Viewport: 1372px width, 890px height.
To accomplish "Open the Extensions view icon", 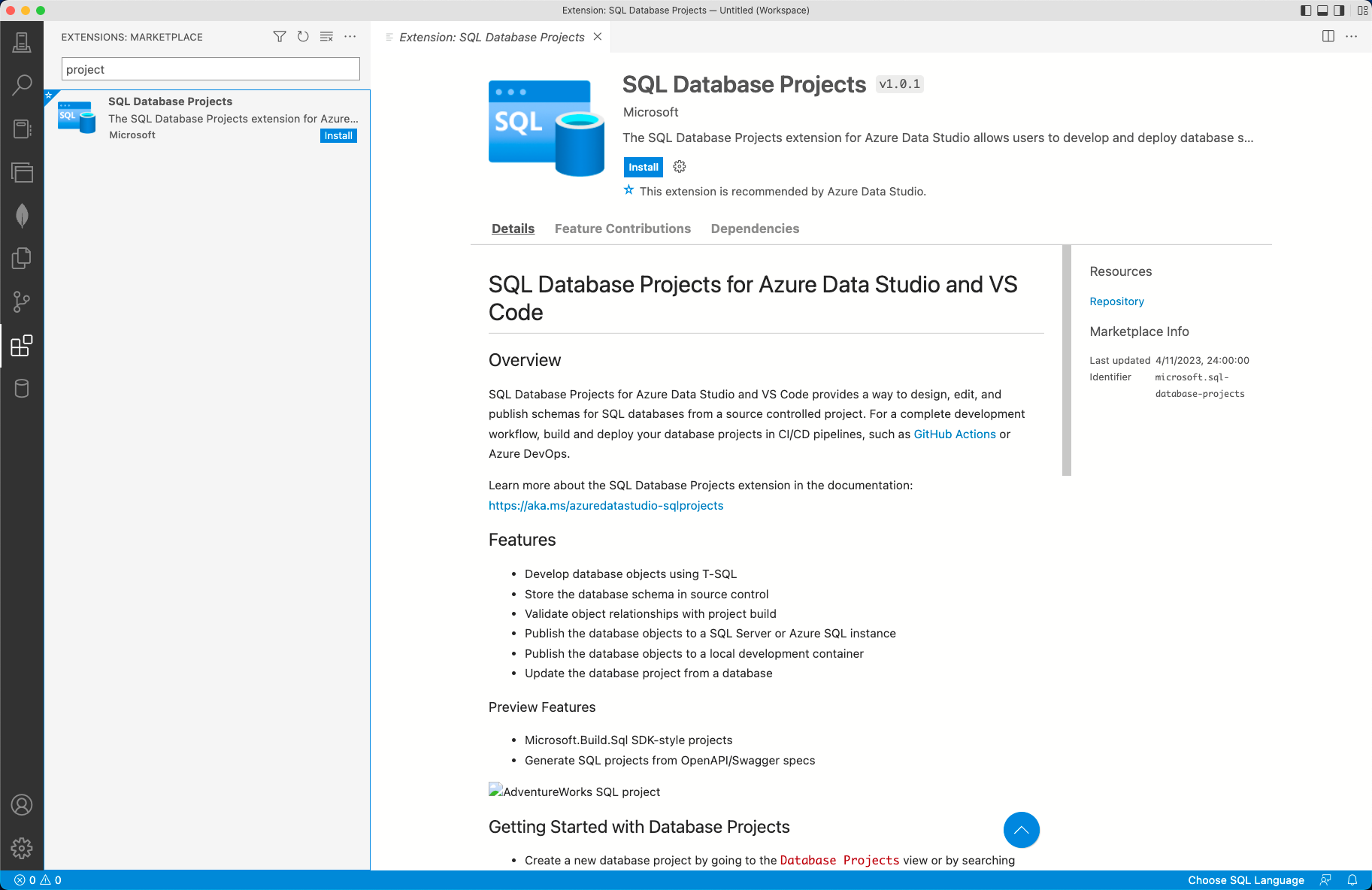I will pos(22,346).
